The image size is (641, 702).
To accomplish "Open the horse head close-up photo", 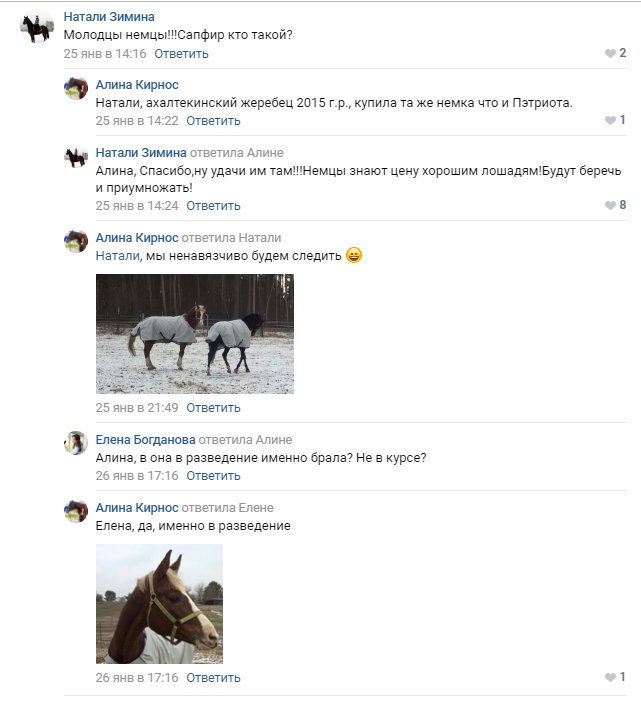I will pos(159,604).
